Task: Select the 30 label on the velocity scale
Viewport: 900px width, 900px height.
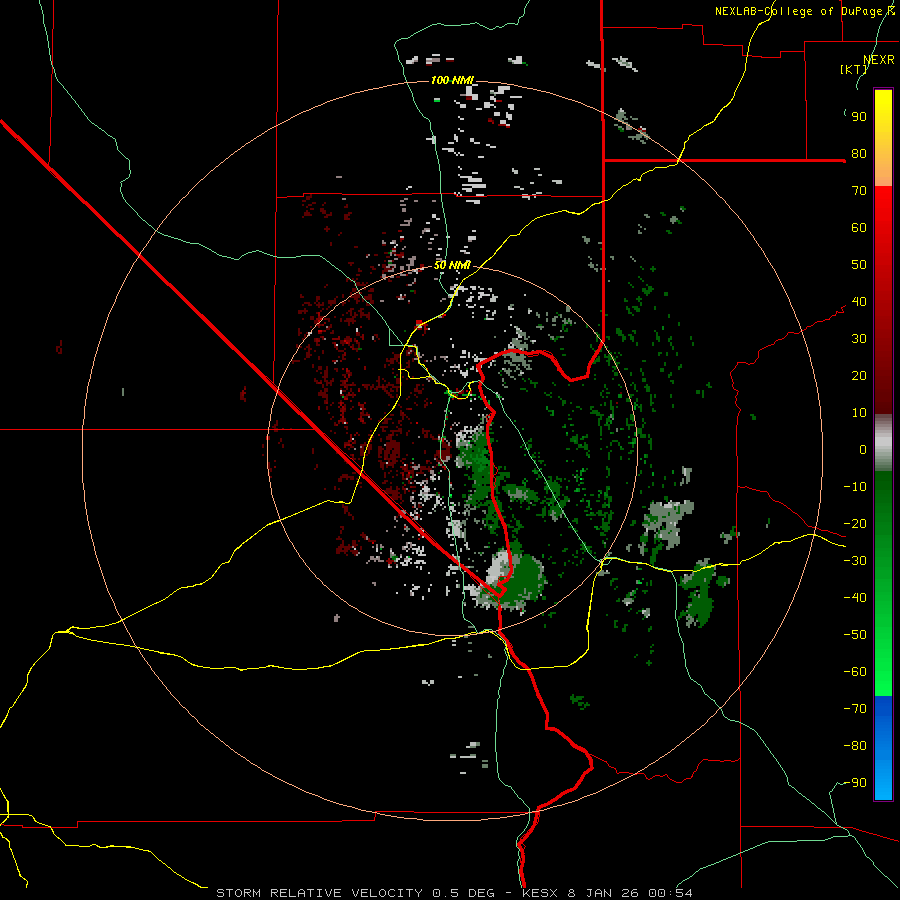Action: [x=859, y=339]
